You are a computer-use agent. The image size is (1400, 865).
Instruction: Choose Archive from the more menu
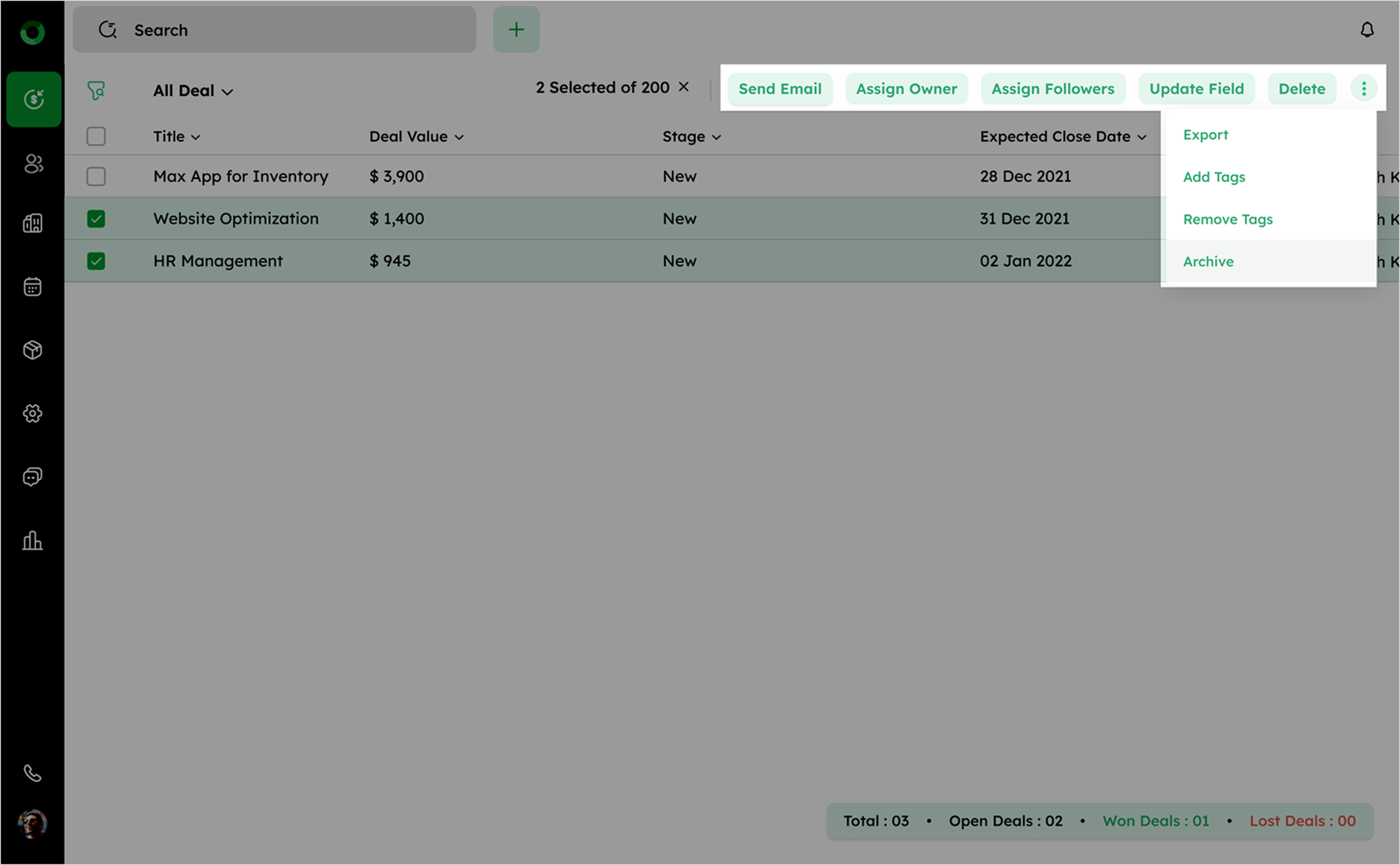point(1208,262)
